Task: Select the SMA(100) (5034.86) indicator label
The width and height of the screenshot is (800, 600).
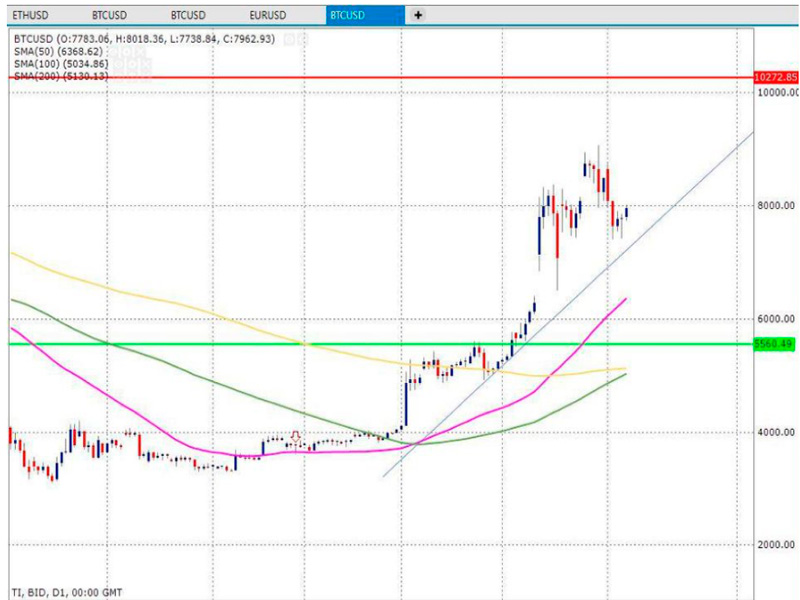Action: (61, 64)
